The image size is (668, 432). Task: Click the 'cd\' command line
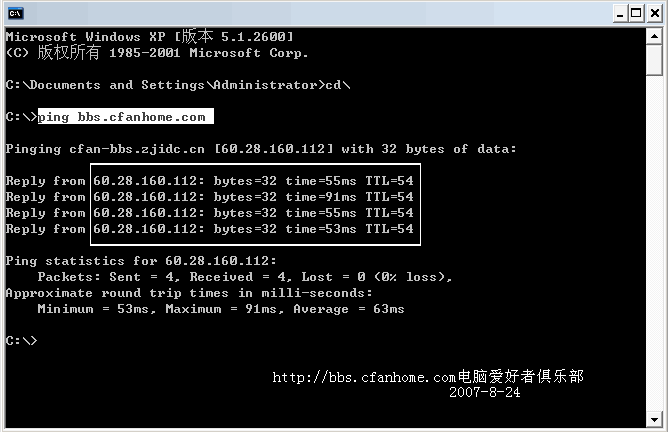coord(178,85)
